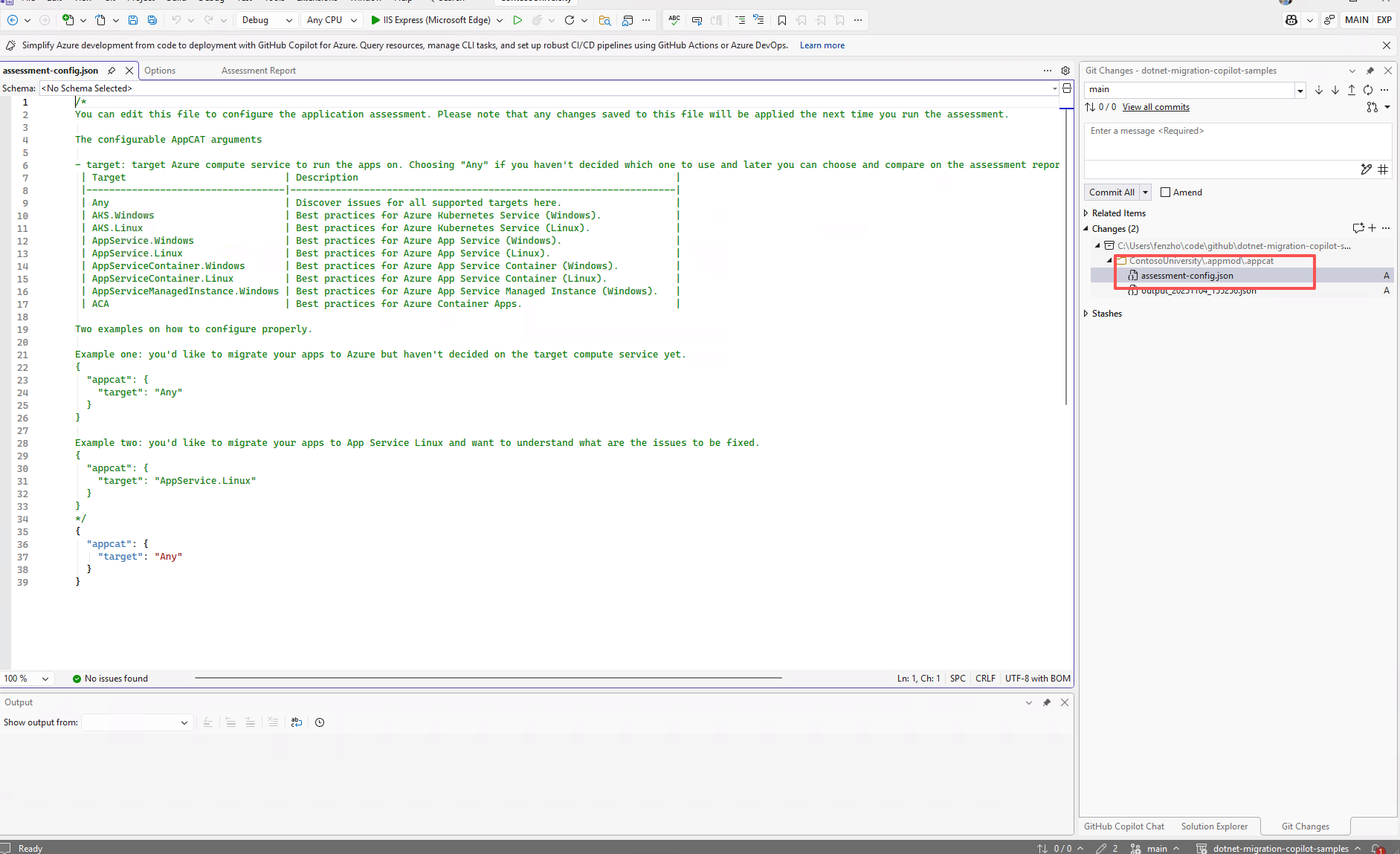
Task: Click the split editor icon
Action: point(1067,88)
